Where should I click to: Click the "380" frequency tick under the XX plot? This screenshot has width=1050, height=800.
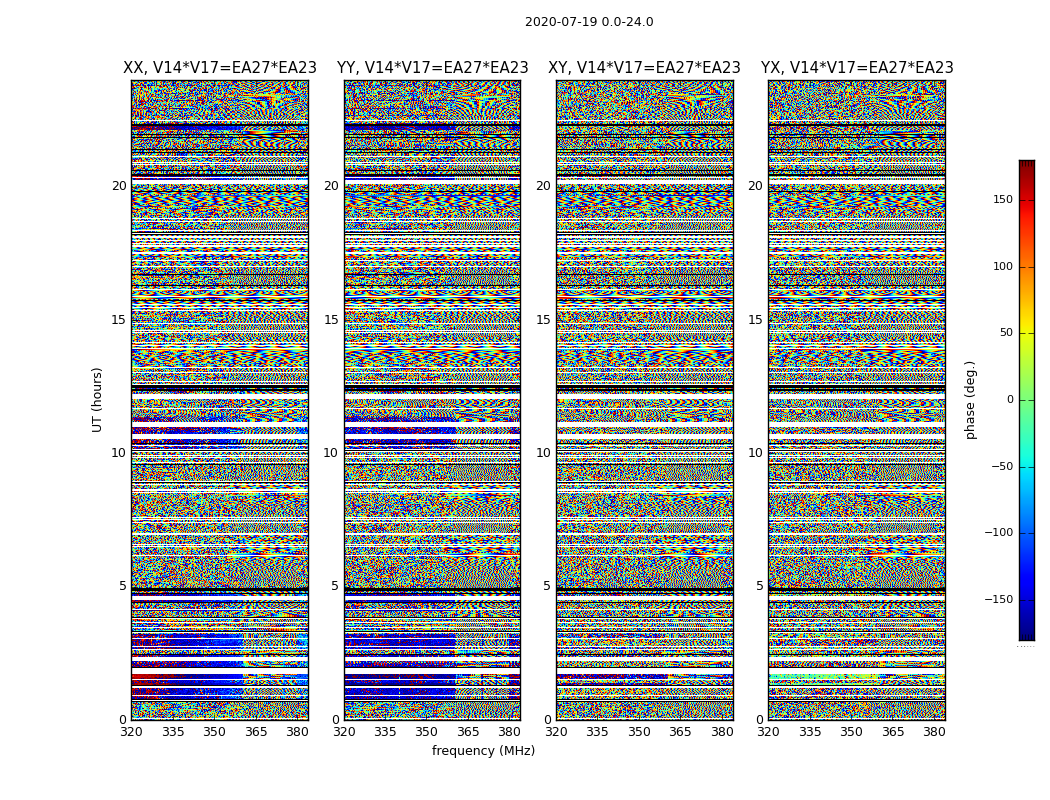pyautogui.click(x=297, y=732)
